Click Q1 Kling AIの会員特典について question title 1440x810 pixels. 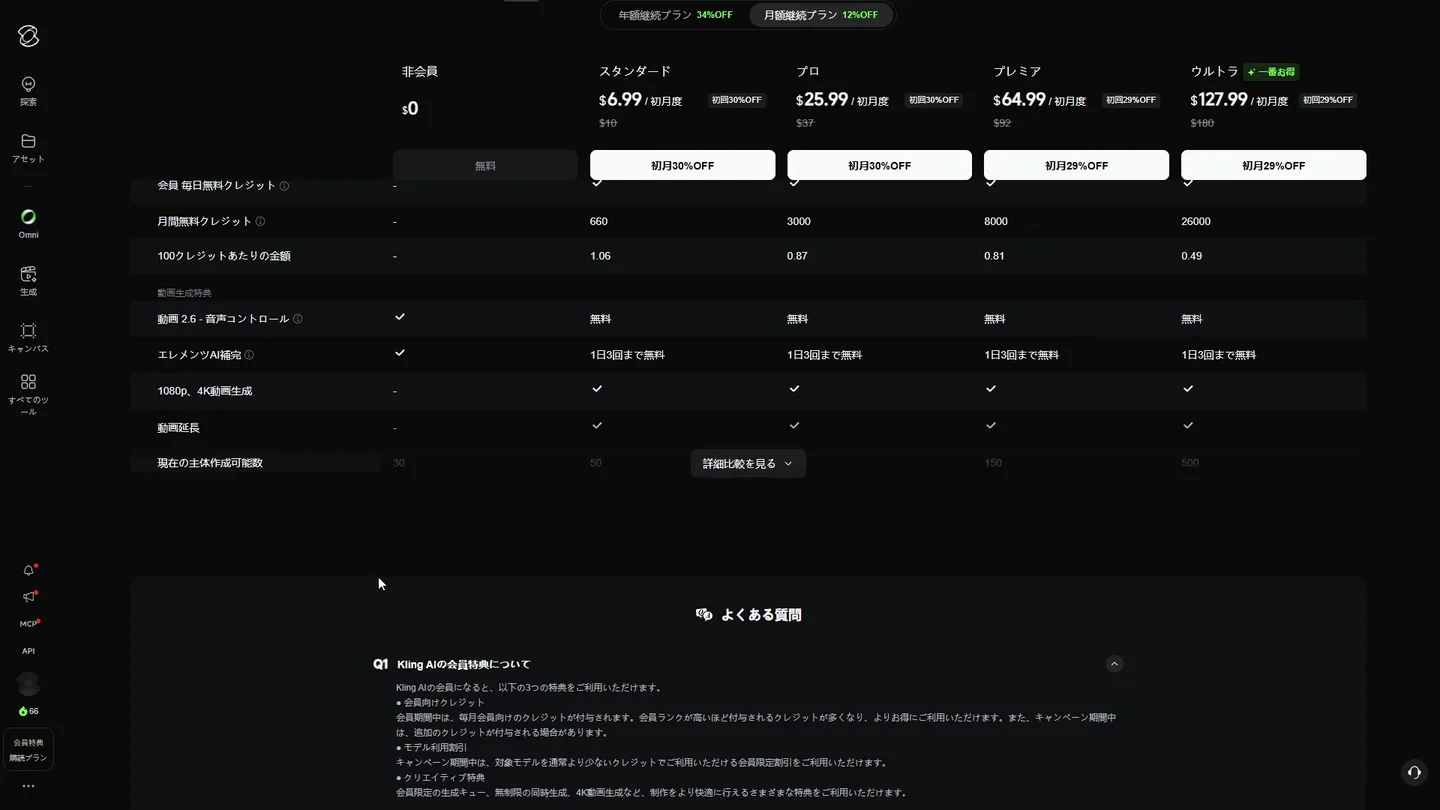(x=463, y=664)
